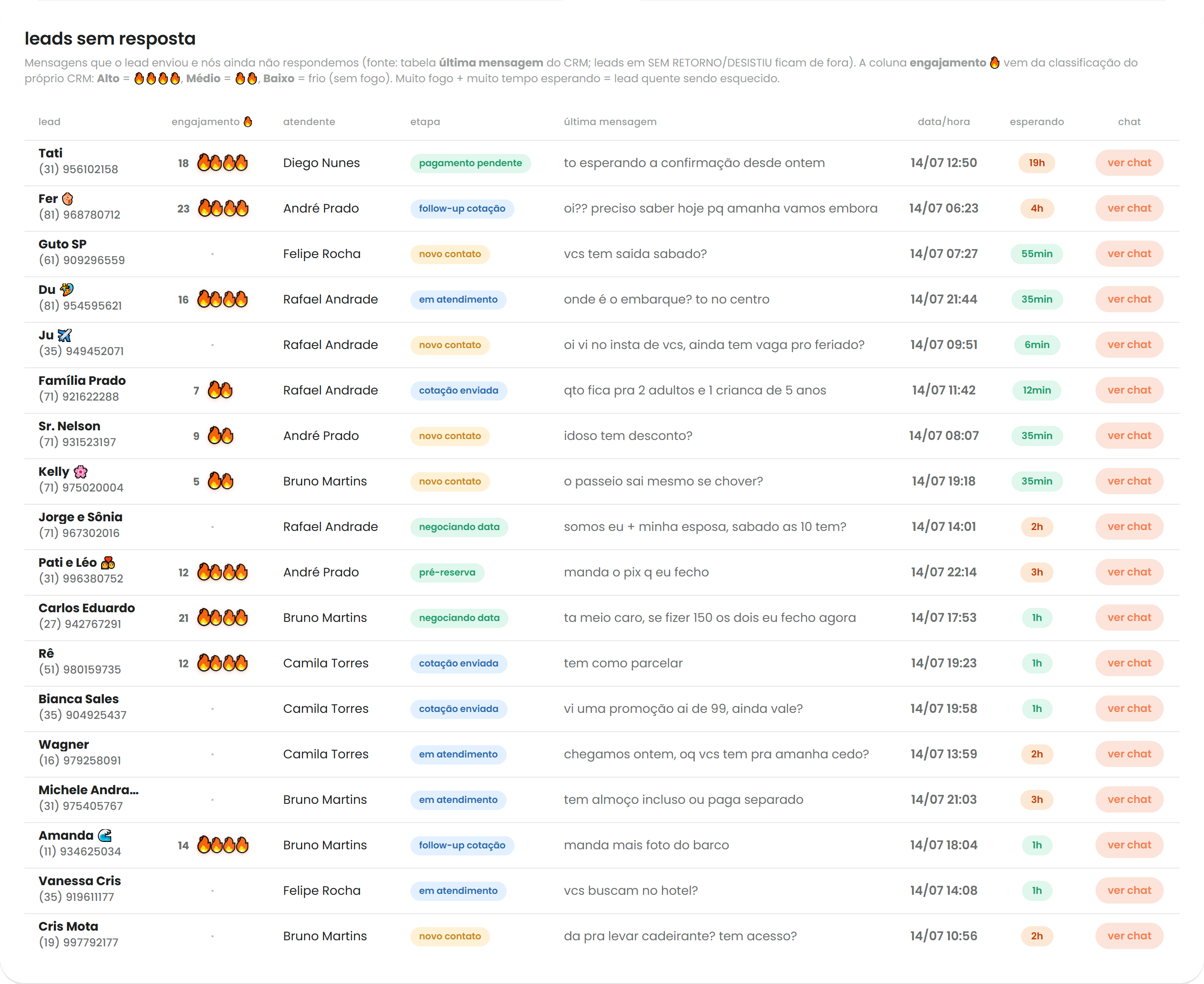Click Jorge e Sônia's negociando data badge
Screen dimensions: 1204x984
point(459,527)
